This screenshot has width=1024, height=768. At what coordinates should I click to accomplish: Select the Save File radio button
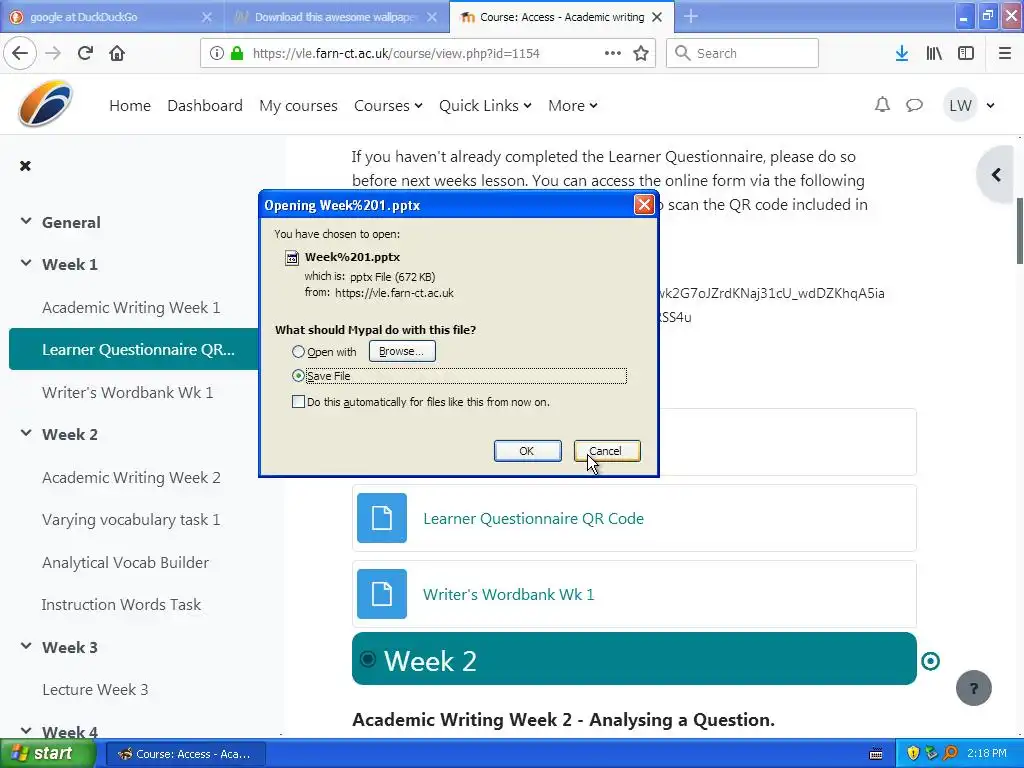tap(298, 376)
